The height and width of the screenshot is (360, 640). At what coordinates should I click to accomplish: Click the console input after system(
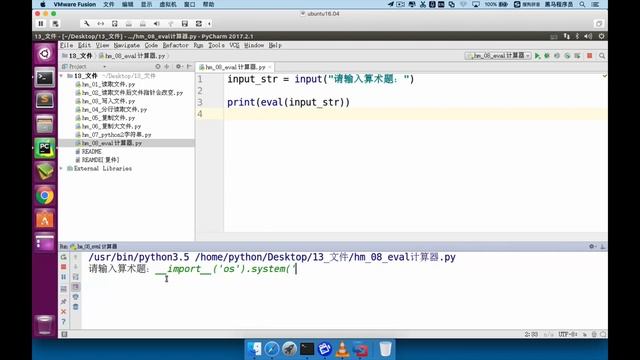coord(297,269)
